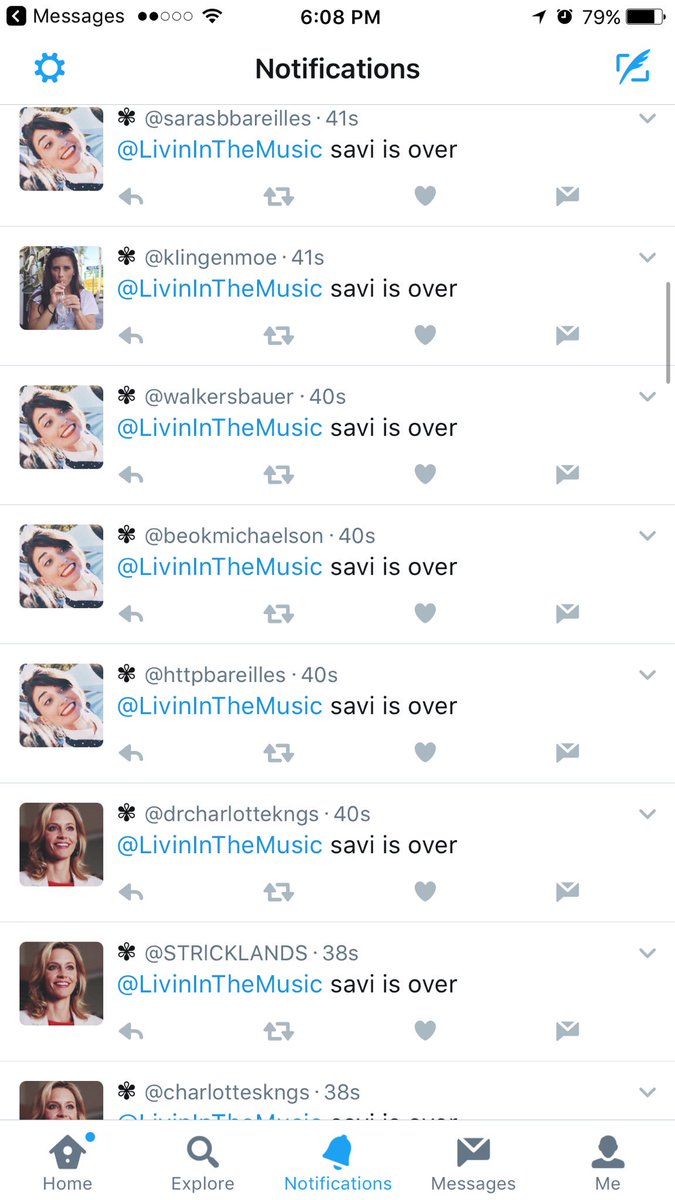The width and height of the screenshot is (675, 1200).
Task: Share @klingenmoe's tweet via message envelope
Action: [568, 335]
